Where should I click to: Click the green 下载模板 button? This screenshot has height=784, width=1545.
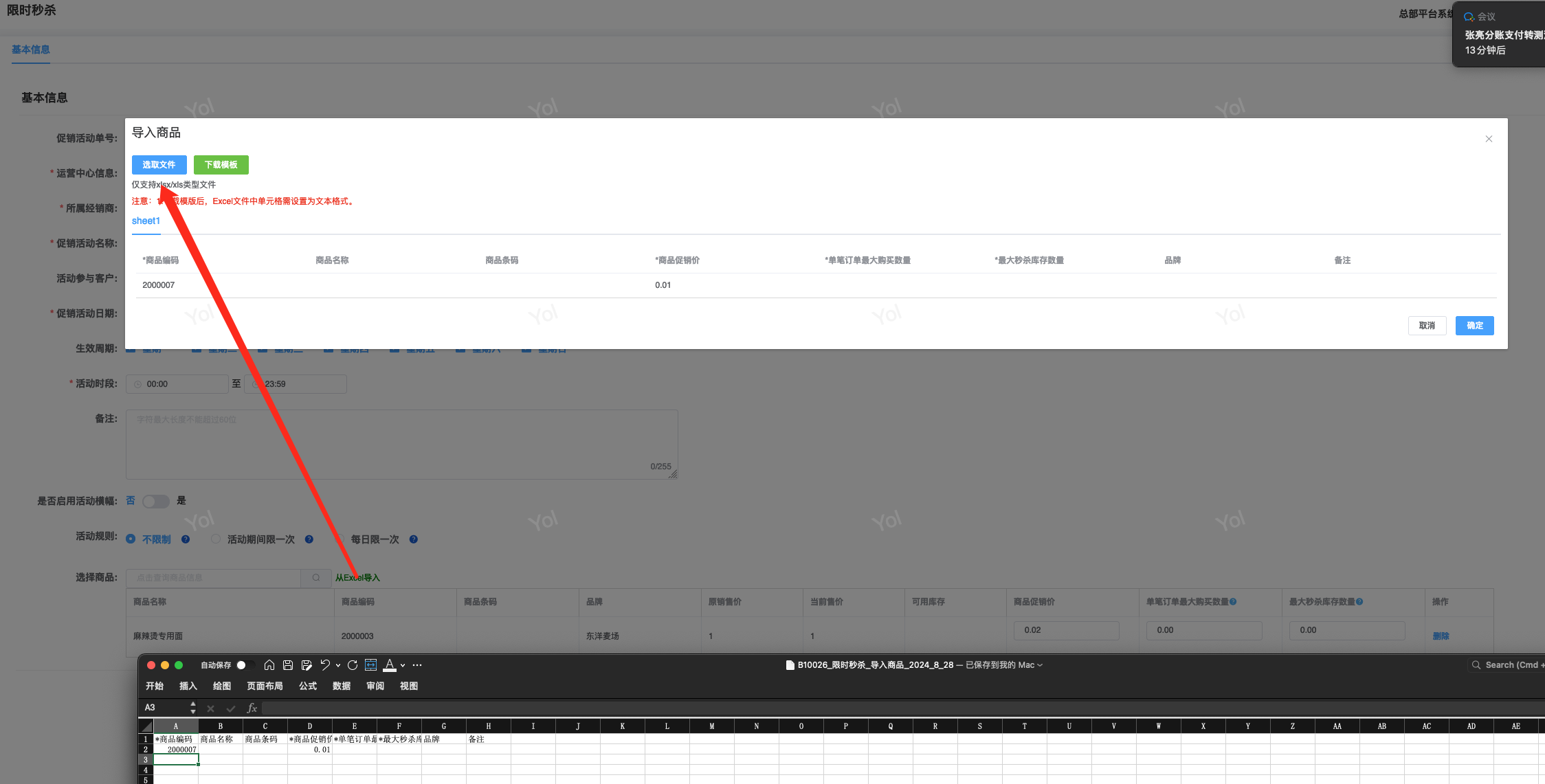[x=221, y=165]
